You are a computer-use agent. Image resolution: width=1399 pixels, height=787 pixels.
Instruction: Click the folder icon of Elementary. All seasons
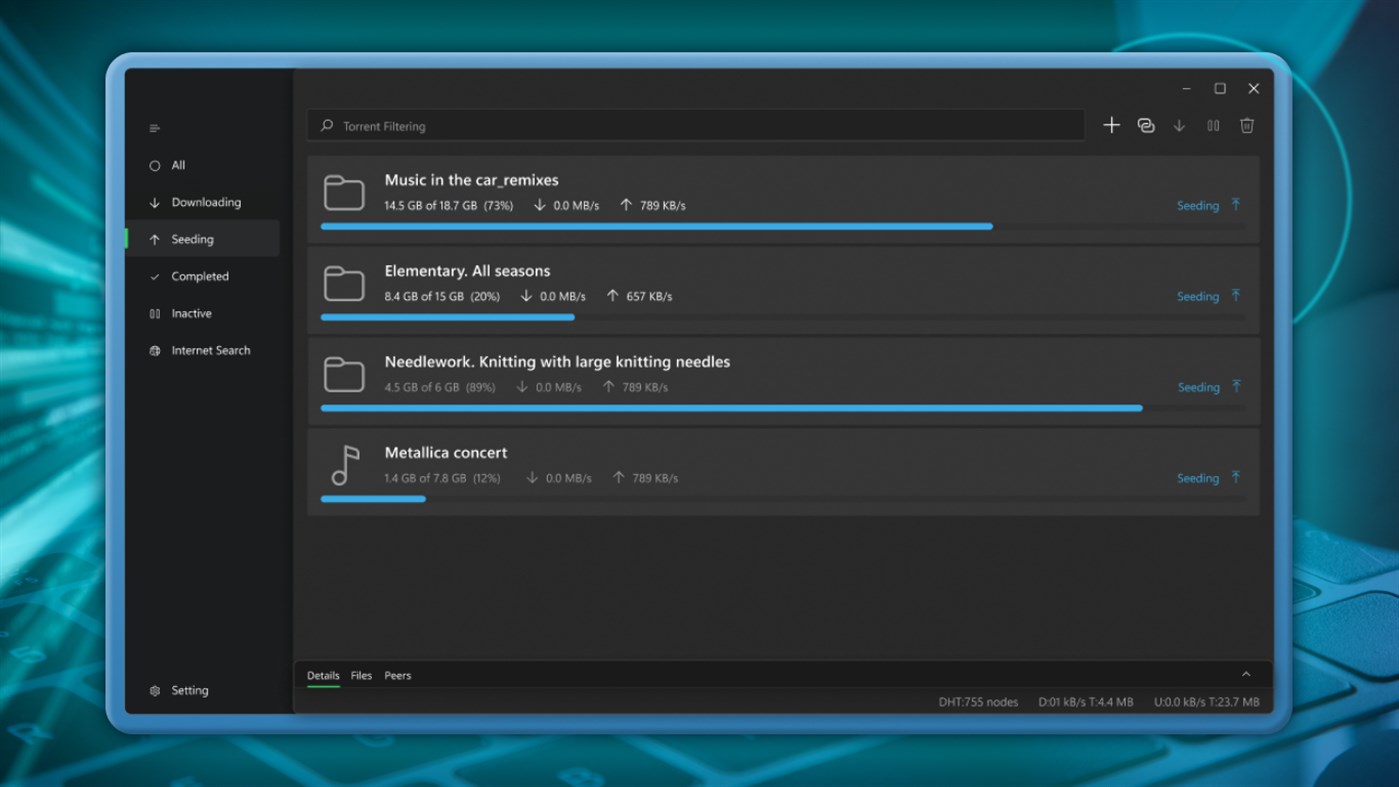tap(344, 284)
